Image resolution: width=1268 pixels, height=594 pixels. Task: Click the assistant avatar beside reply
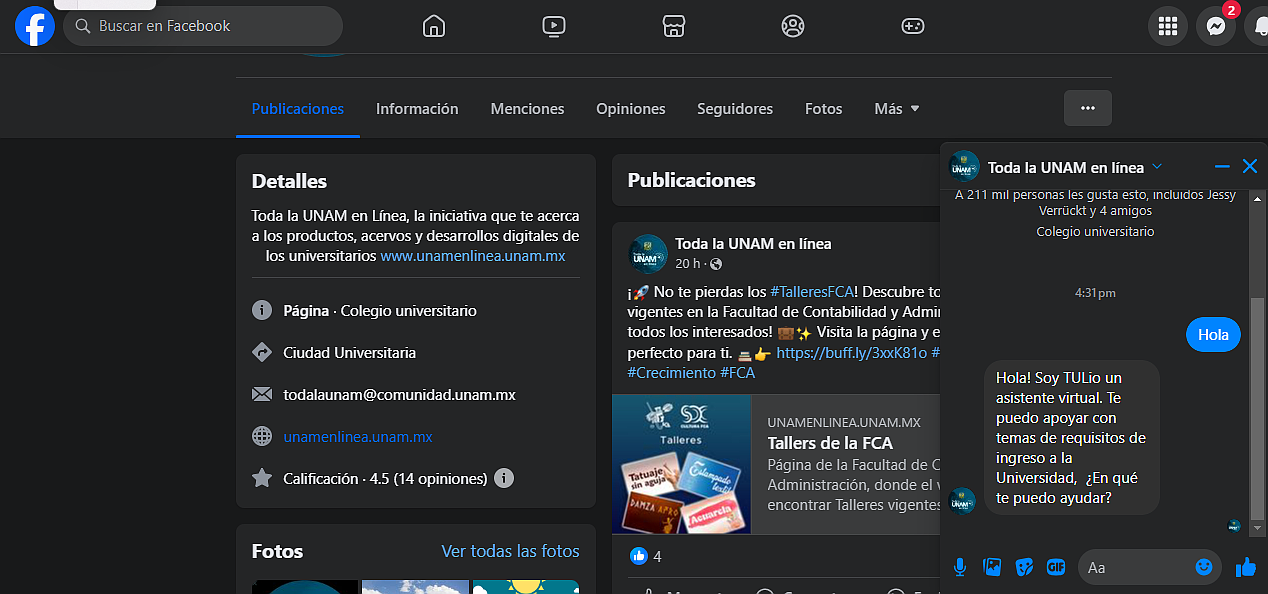pos(962,501)
